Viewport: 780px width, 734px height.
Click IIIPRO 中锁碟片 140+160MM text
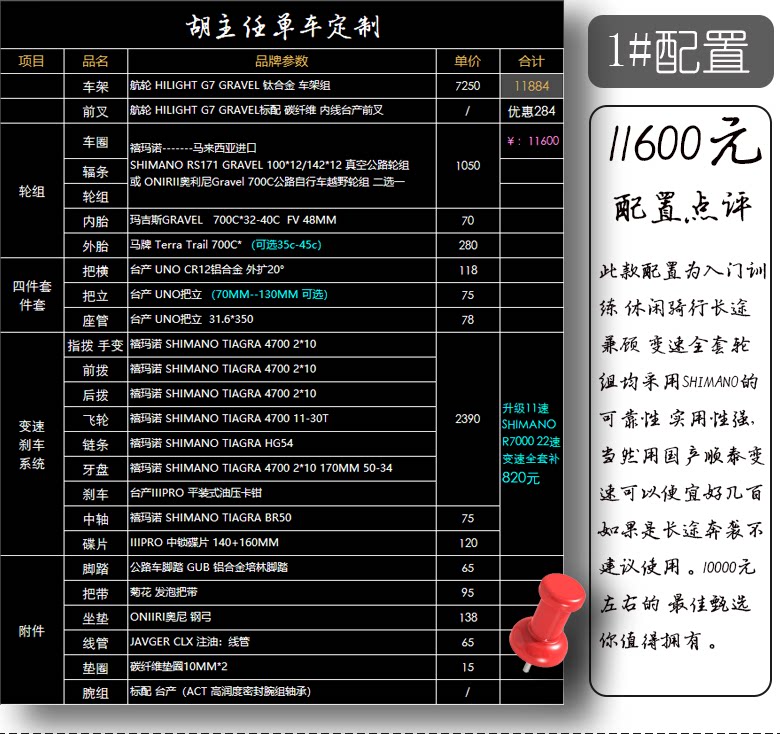point(204,543)
